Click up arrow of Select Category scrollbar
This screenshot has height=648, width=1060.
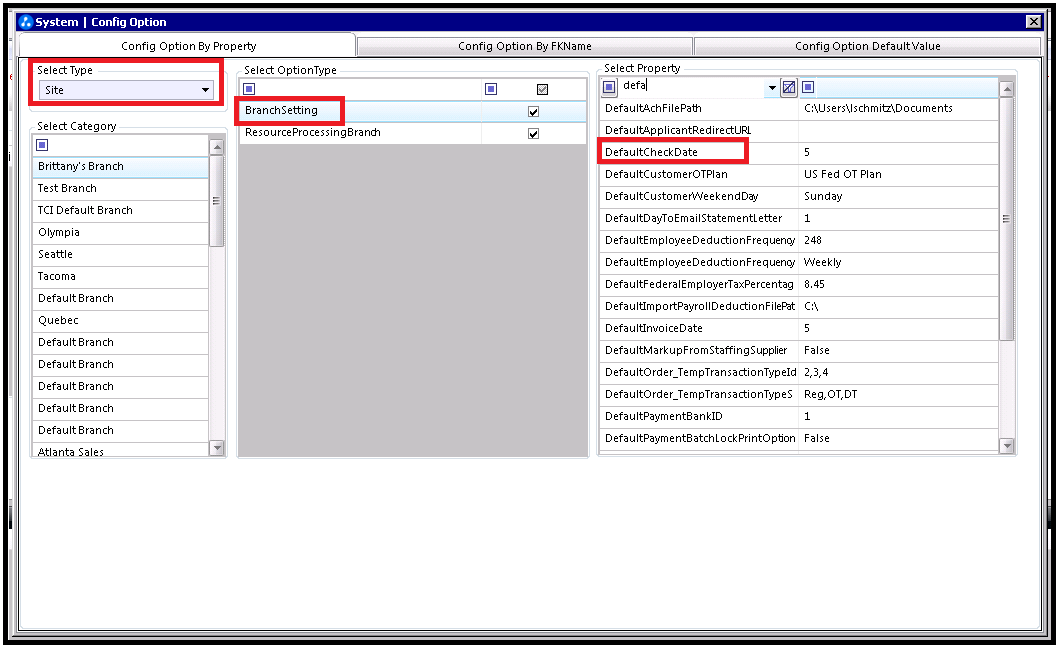(217, 147)
